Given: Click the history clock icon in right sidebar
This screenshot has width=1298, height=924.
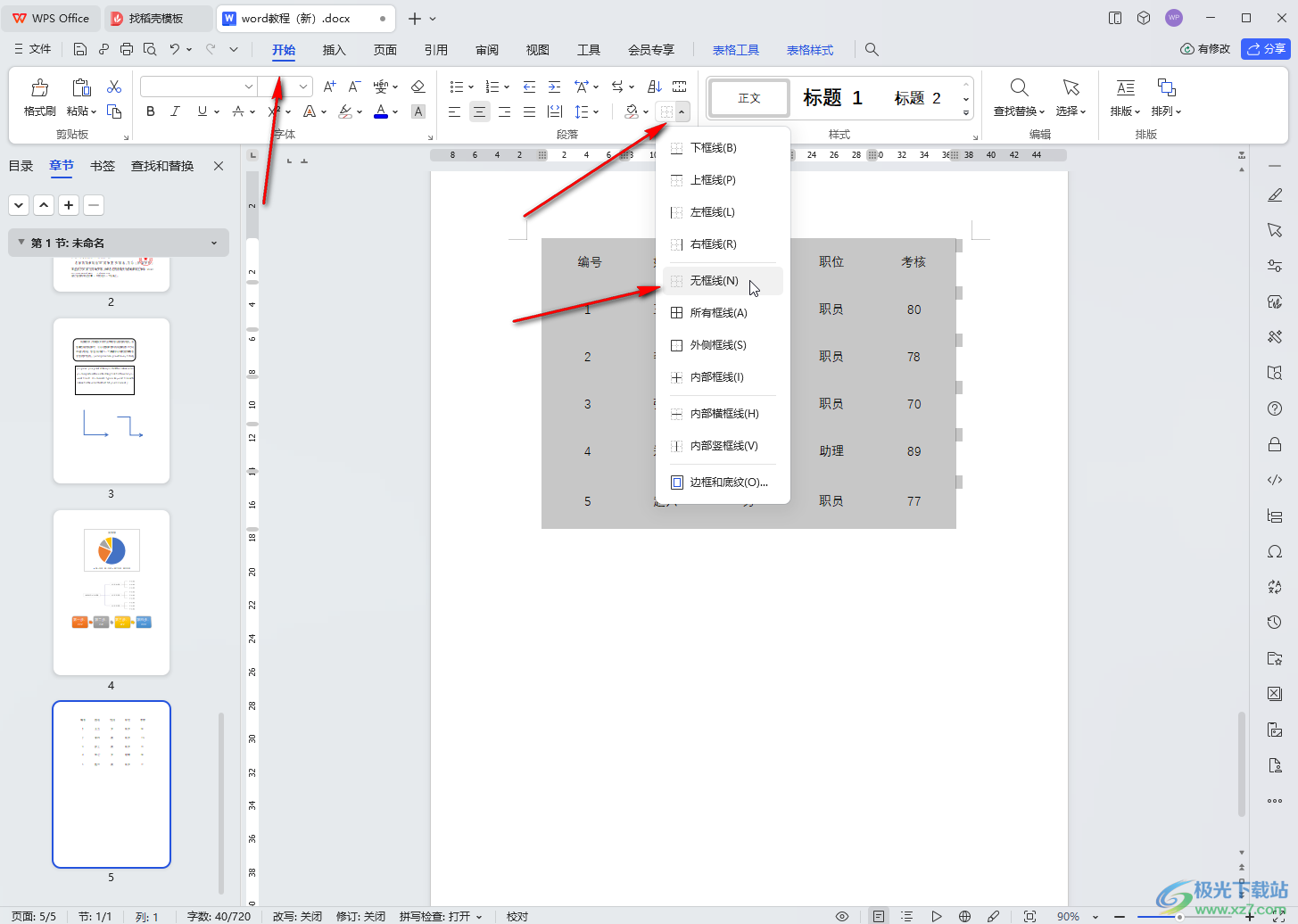Looking at the screenshot, I should pos(1275,623).
